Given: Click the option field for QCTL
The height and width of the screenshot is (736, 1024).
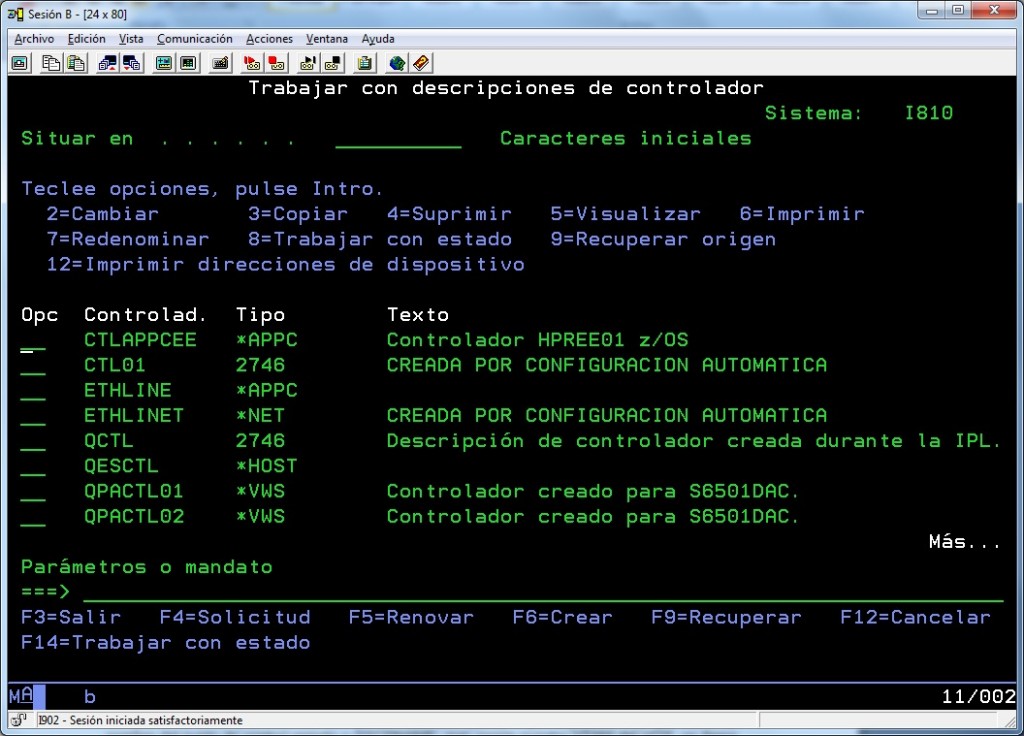Looking at the screenshot, I should point(33,441).
